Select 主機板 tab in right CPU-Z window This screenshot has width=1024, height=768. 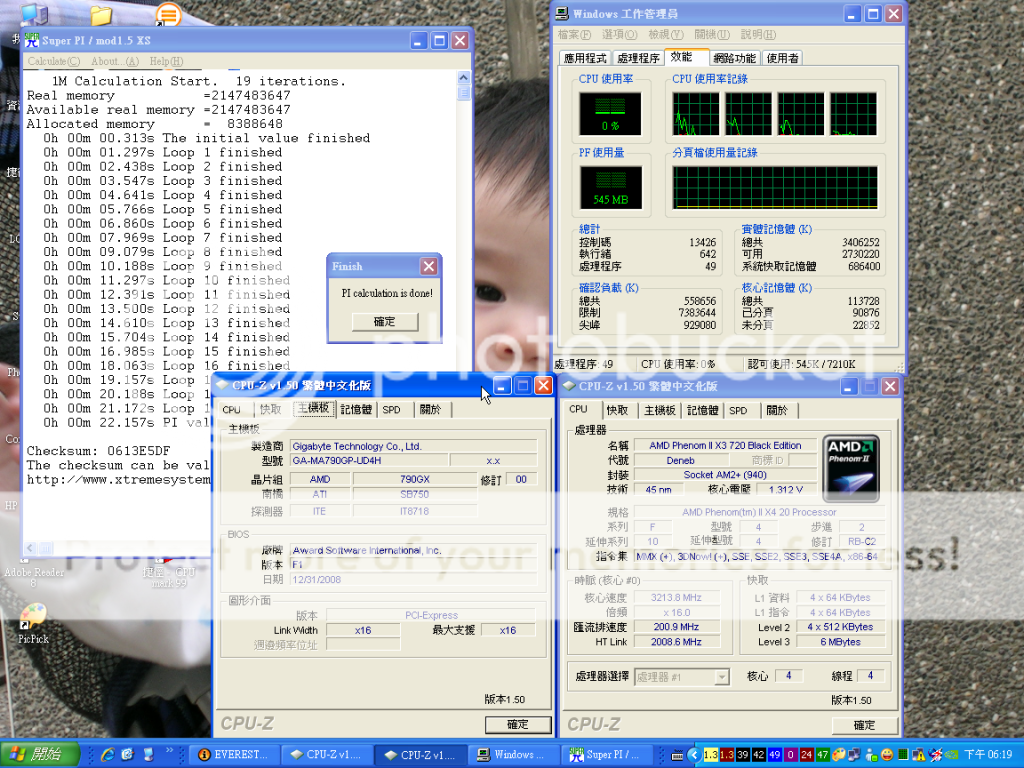pos(660,410)
